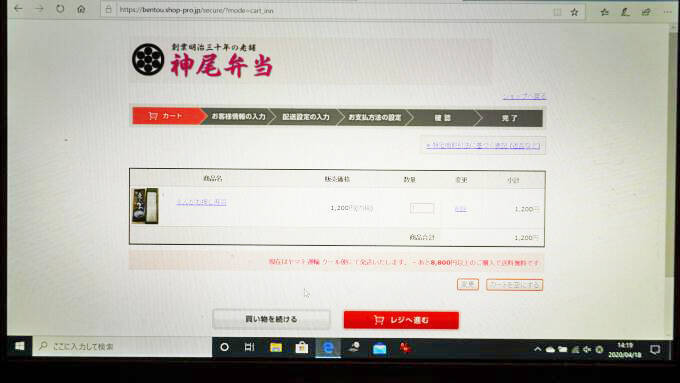Select the お支払方法の設定 step
Screen dimensions: 680x383
pos(374,117)
